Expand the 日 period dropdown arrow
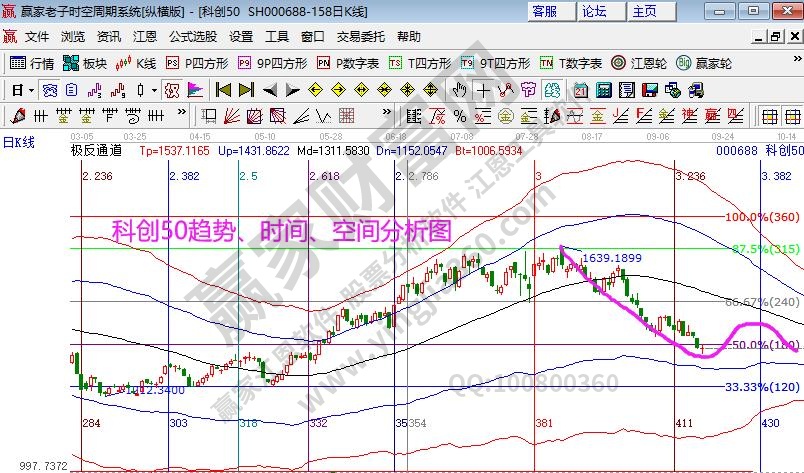 tap(31, 89)
